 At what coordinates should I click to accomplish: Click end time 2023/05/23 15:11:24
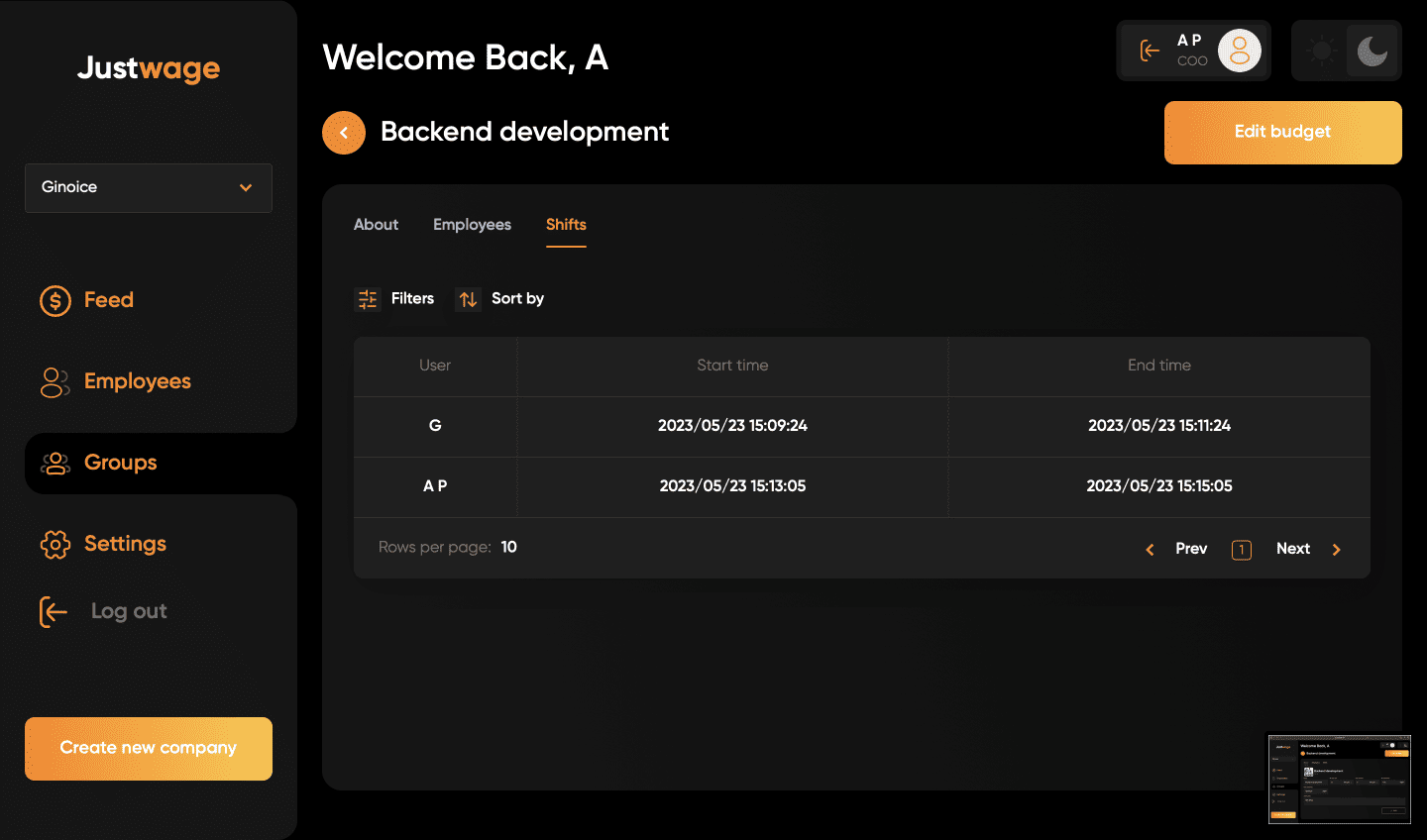tap(1159, 426)
